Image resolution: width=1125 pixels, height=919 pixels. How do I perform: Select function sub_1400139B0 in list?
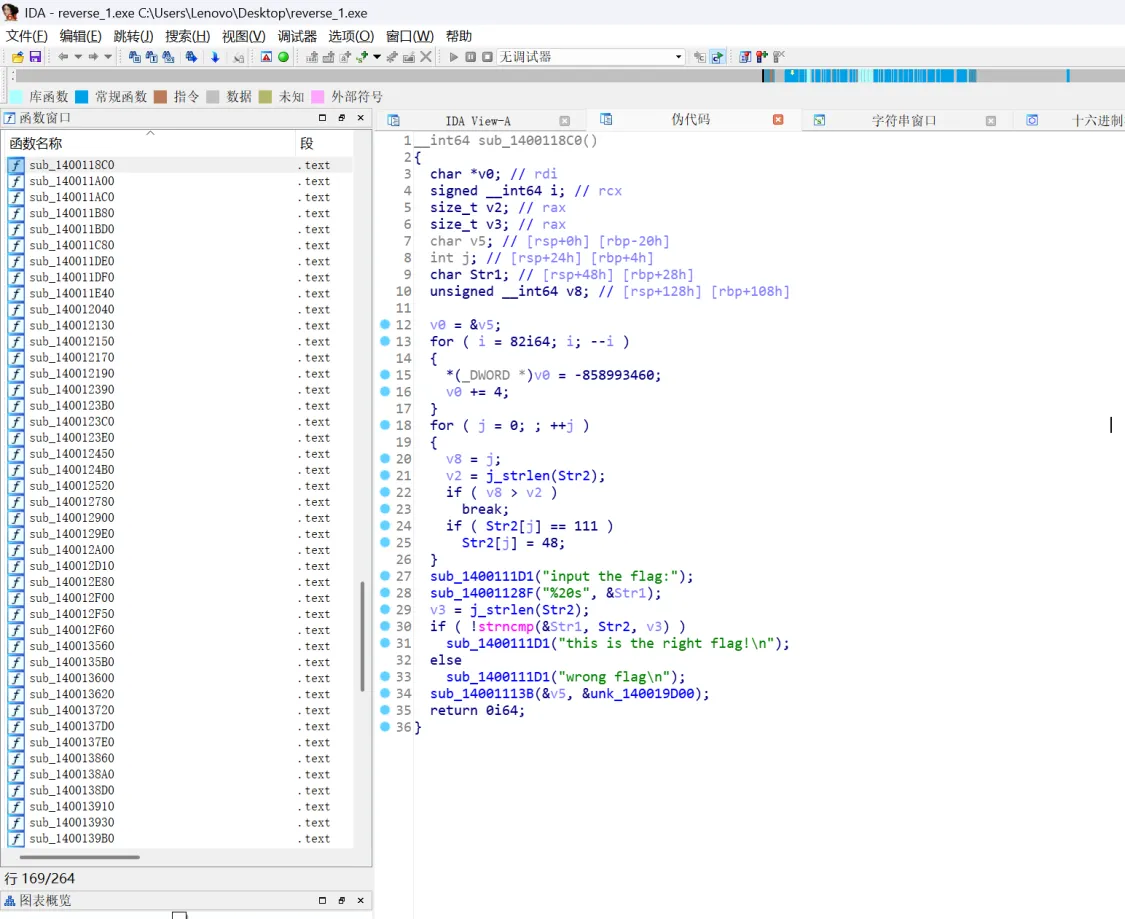click(x=179, y=839)
